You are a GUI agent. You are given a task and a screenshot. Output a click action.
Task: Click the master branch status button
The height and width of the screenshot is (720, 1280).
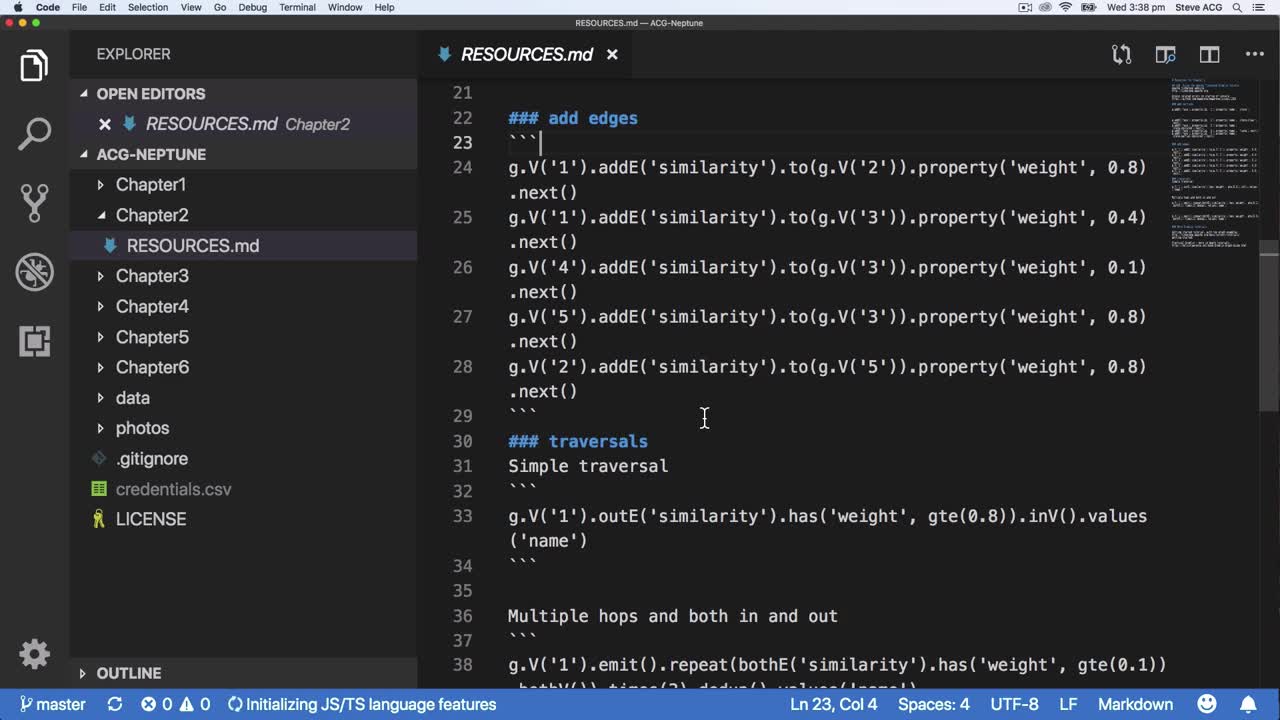(x=52, y=704)
